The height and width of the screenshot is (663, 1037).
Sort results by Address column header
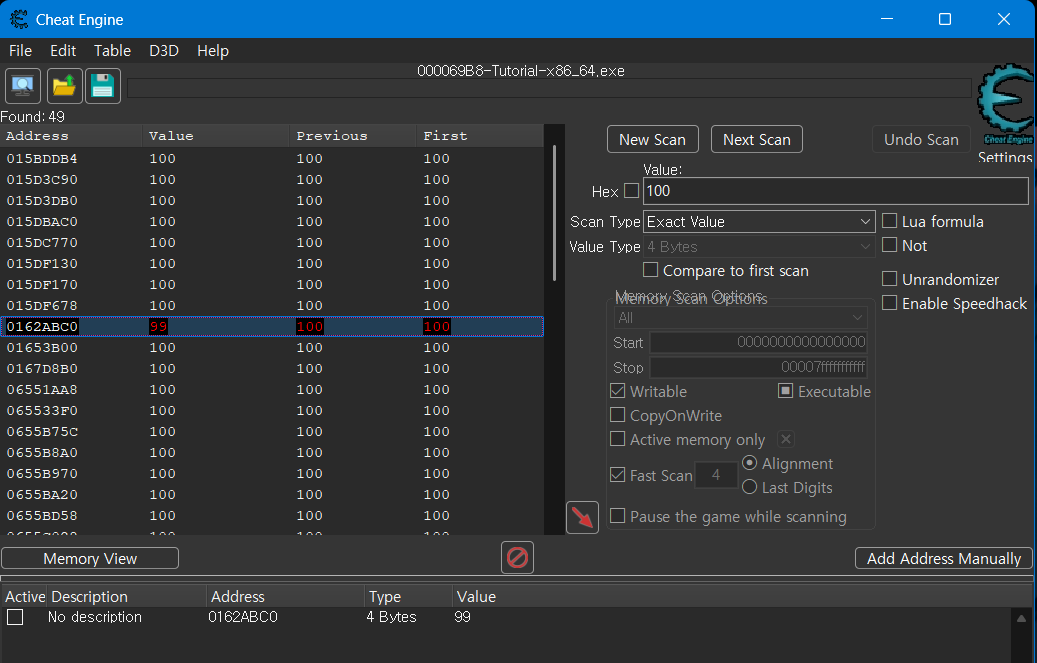pyautogui.click(x=71, y=136)
